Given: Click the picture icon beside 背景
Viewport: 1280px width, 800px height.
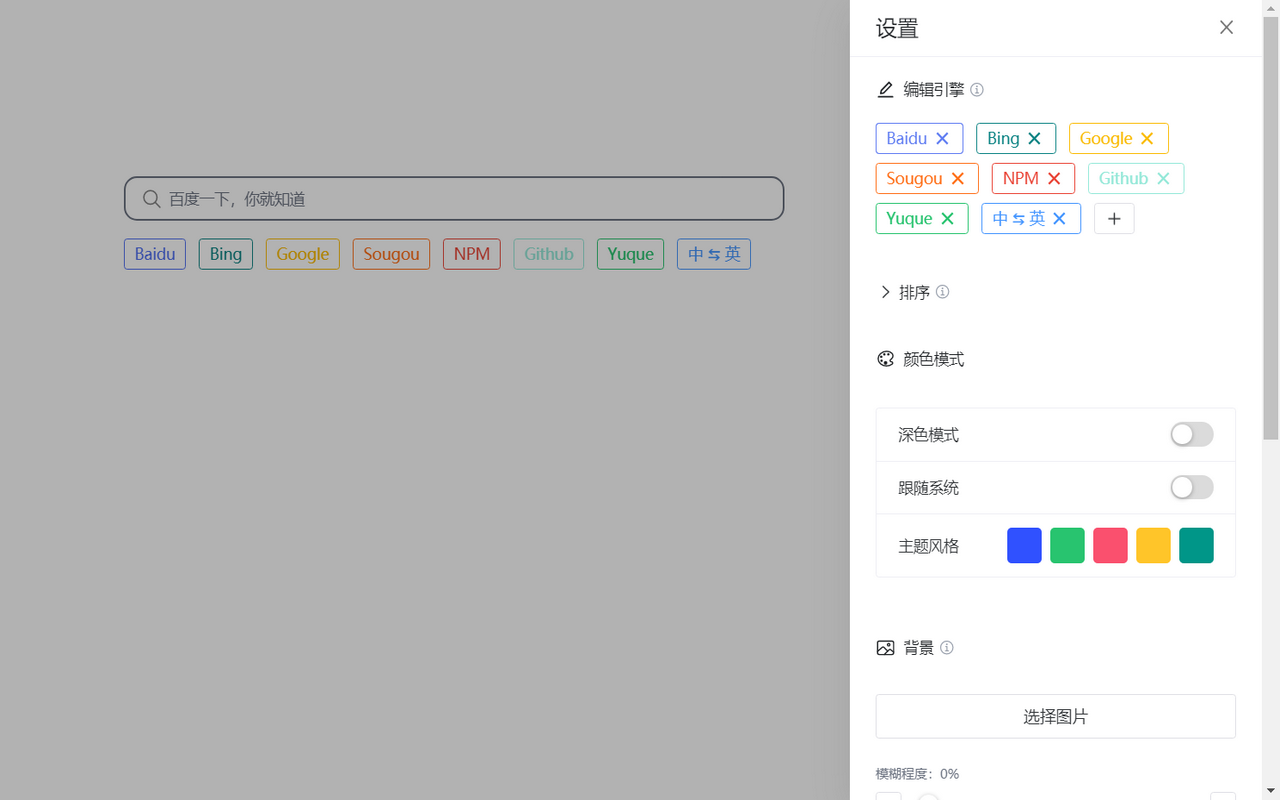Looking at the screenshot, I should (885, 648).
